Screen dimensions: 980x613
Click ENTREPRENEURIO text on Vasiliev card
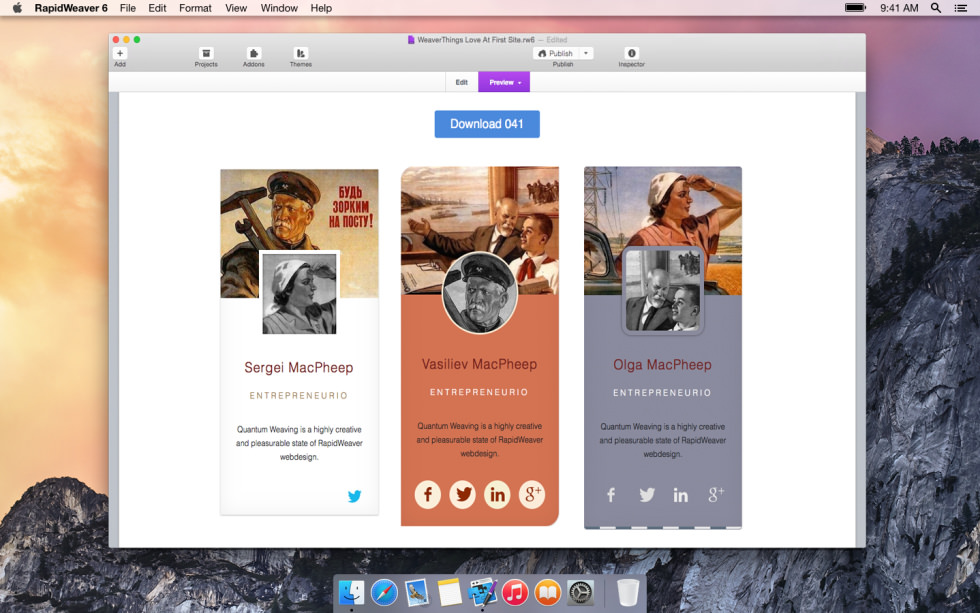479,392
